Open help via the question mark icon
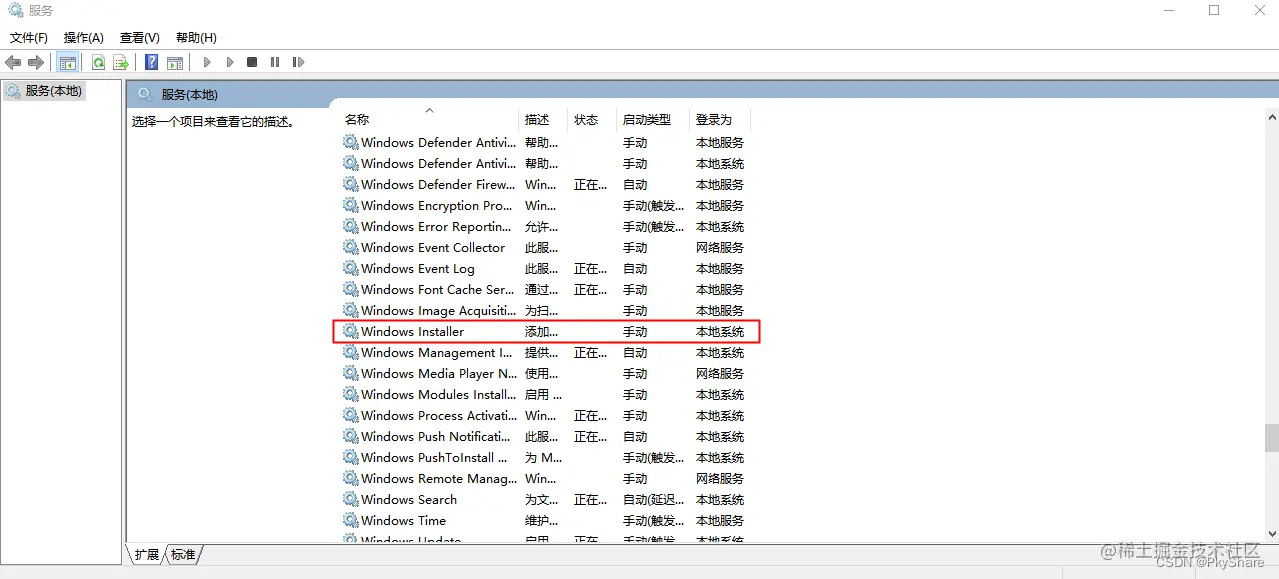 coord(152,62)
